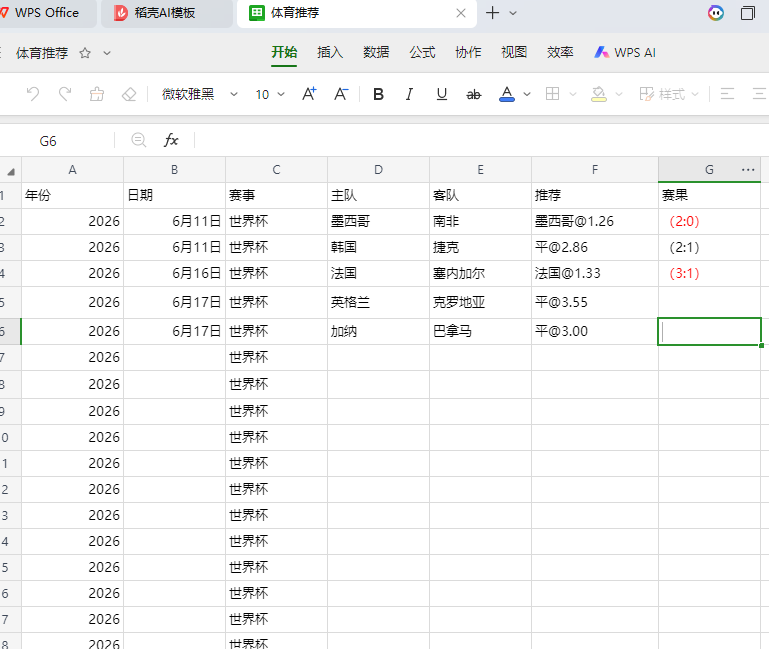Click the red (2:0) result cell
Screen dimensions: 769x649
710,221
